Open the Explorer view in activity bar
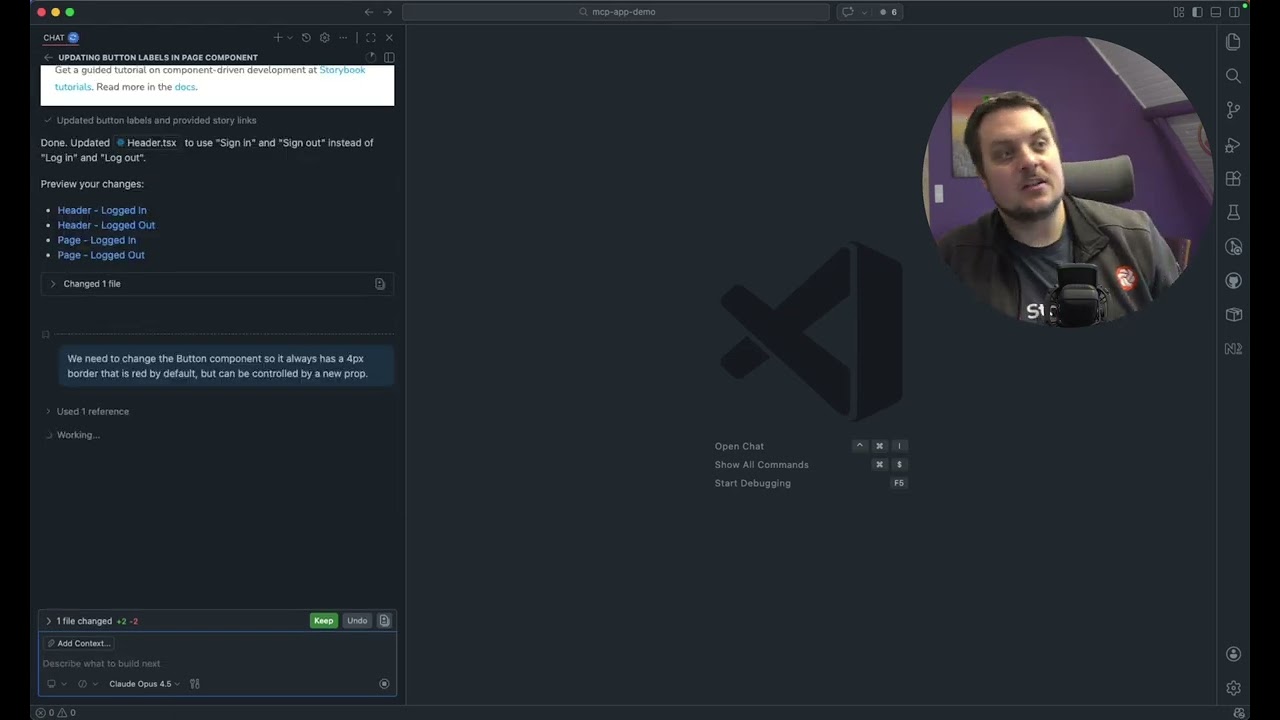Image resolution: width=1280 pixels, height=720 pixels. pos(1233,42)
